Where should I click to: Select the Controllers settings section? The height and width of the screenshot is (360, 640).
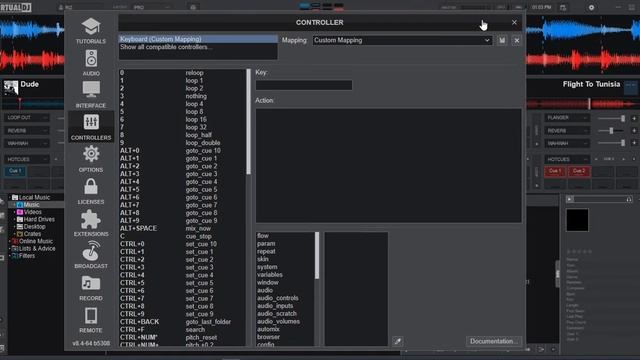point(91,127)
